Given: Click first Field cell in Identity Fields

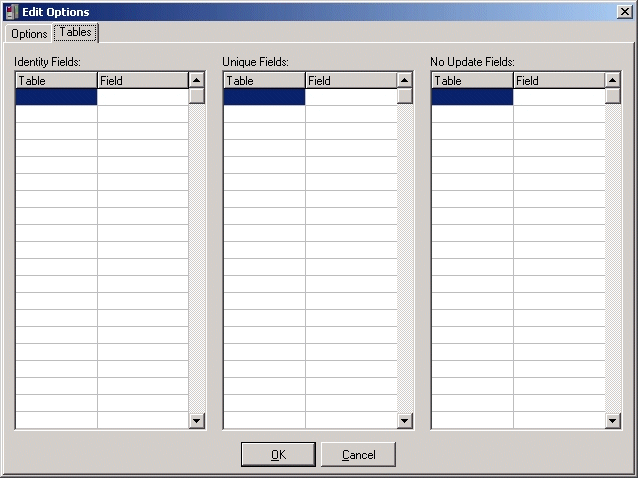Looking at the screenshot, I should tap(142, 97).
